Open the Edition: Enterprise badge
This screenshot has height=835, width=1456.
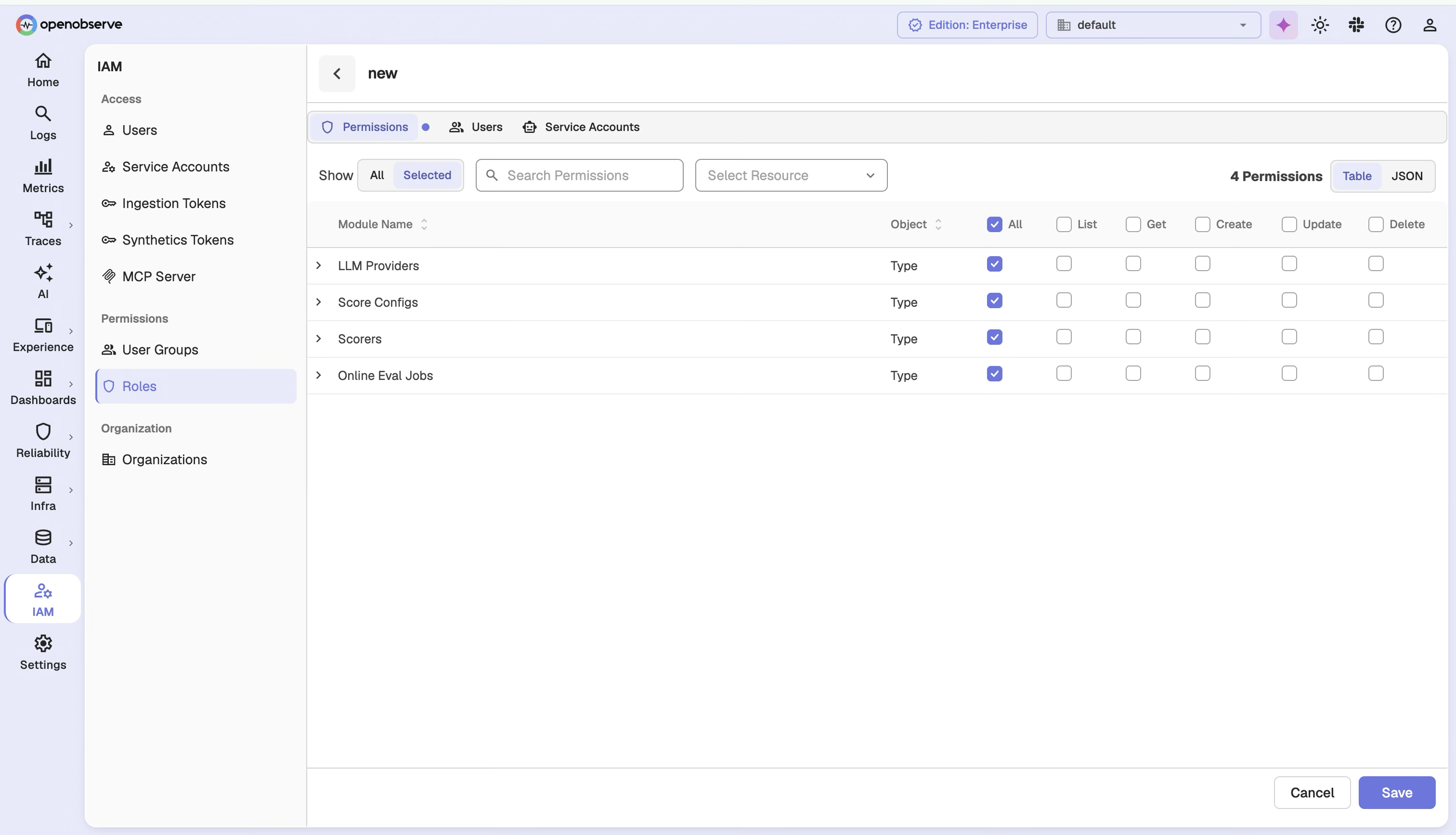(x=967, y=25)
